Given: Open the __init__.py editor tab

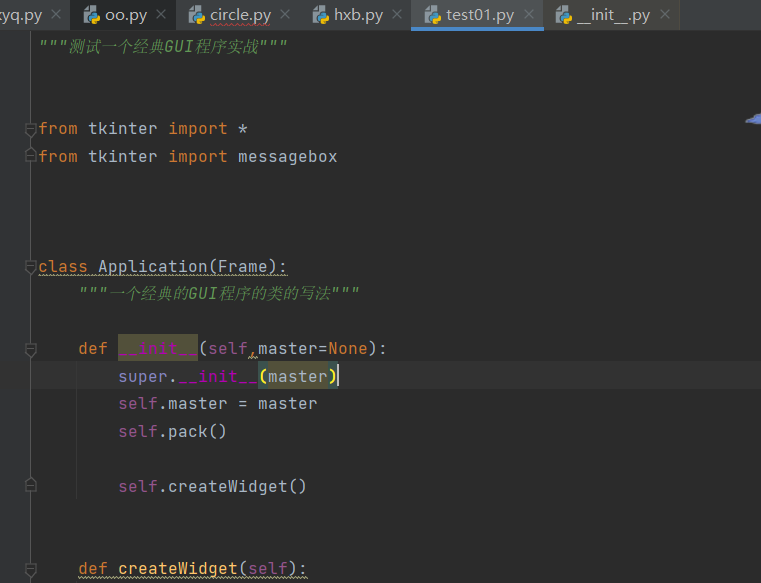Looking at the screenshot, I should [x=613, y=15].
